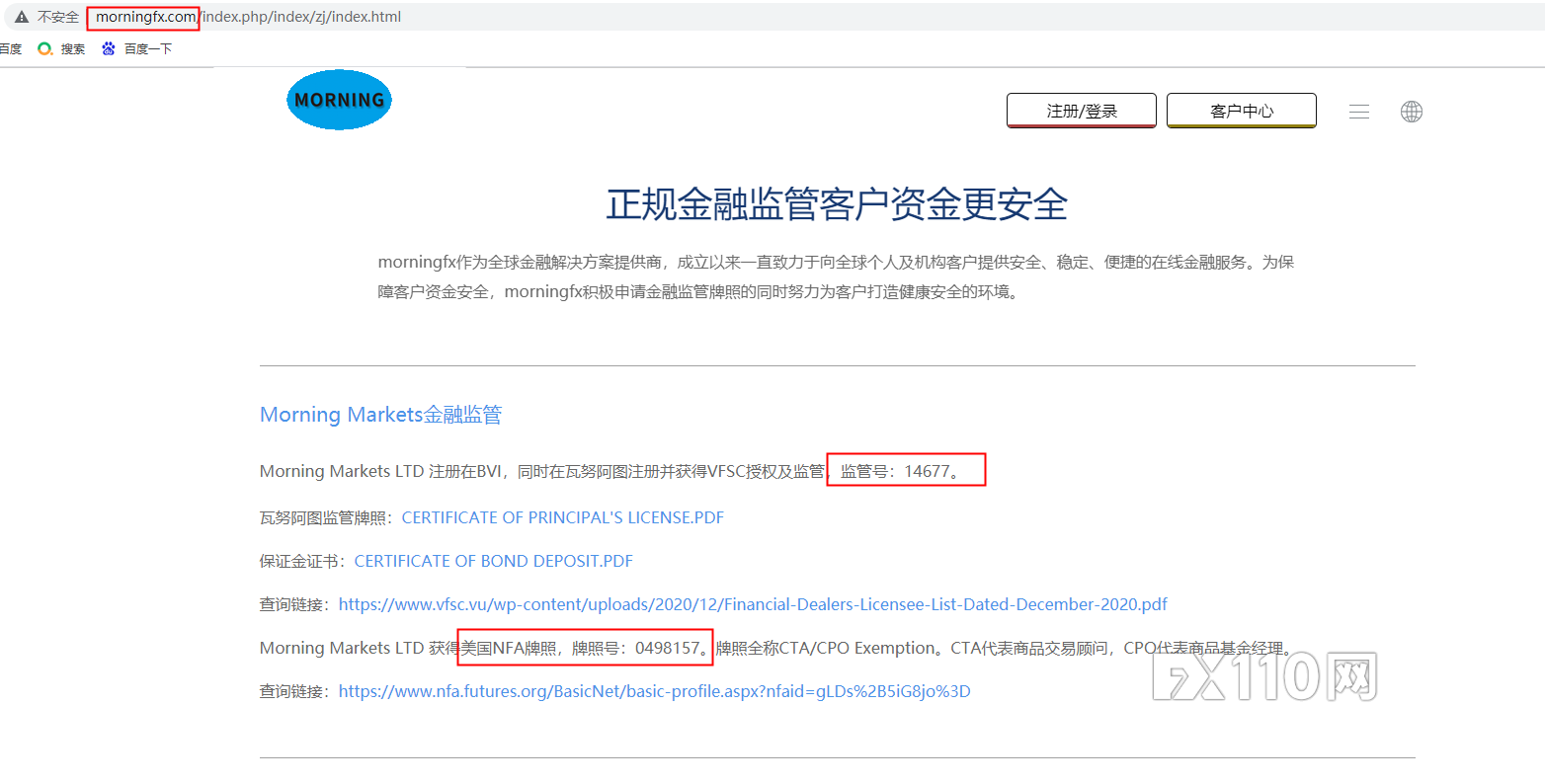The image size is (1545, 784).
Task: Click the blue MORNING site logo
Action: click(x=339, y=100)
